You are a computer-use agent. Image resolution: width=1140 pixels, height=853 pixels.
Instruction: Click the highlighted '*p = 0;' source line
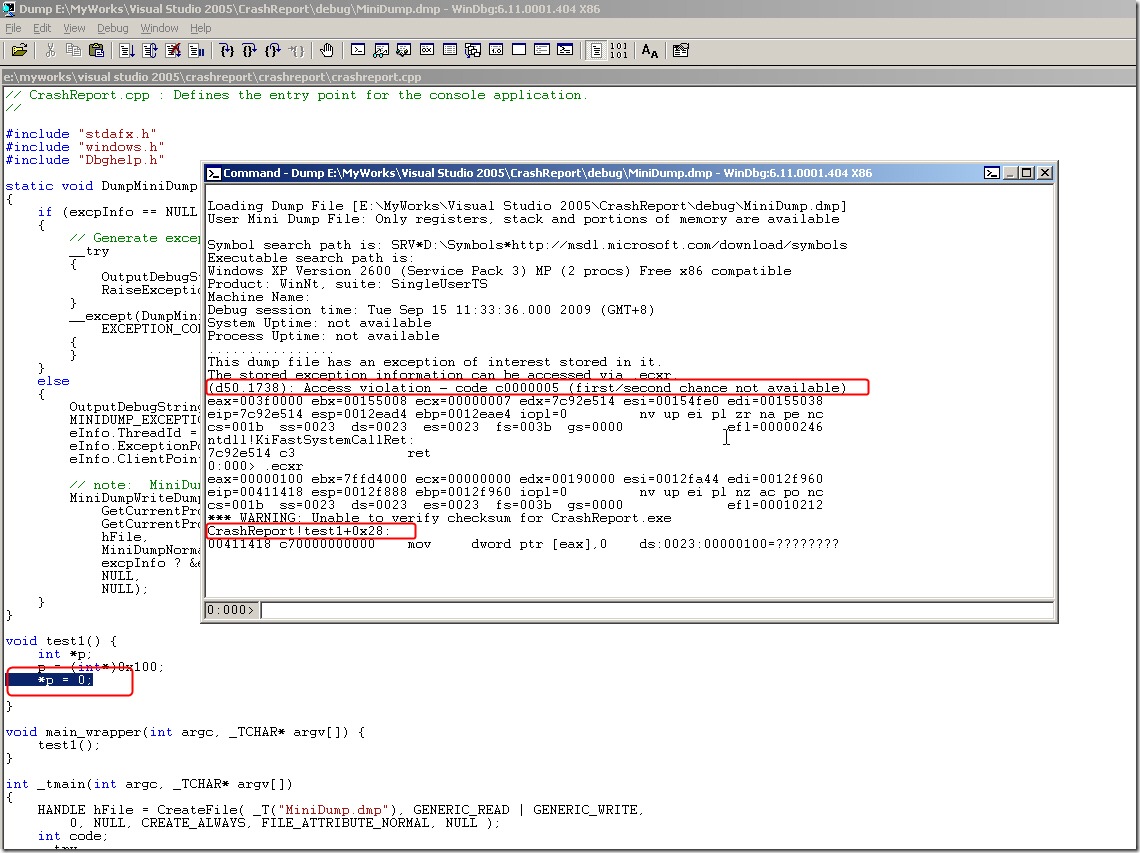pyautogui.click(x=49, y=680)
